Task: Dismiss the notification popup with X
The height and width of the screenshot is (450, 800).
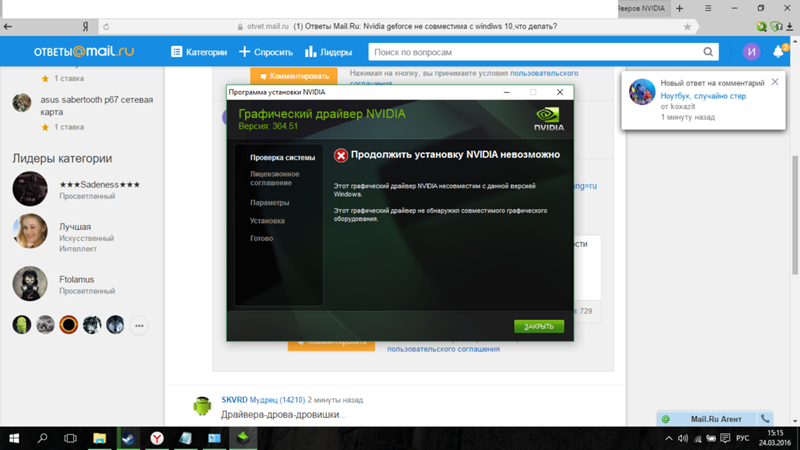Action: tap(775, 82)
